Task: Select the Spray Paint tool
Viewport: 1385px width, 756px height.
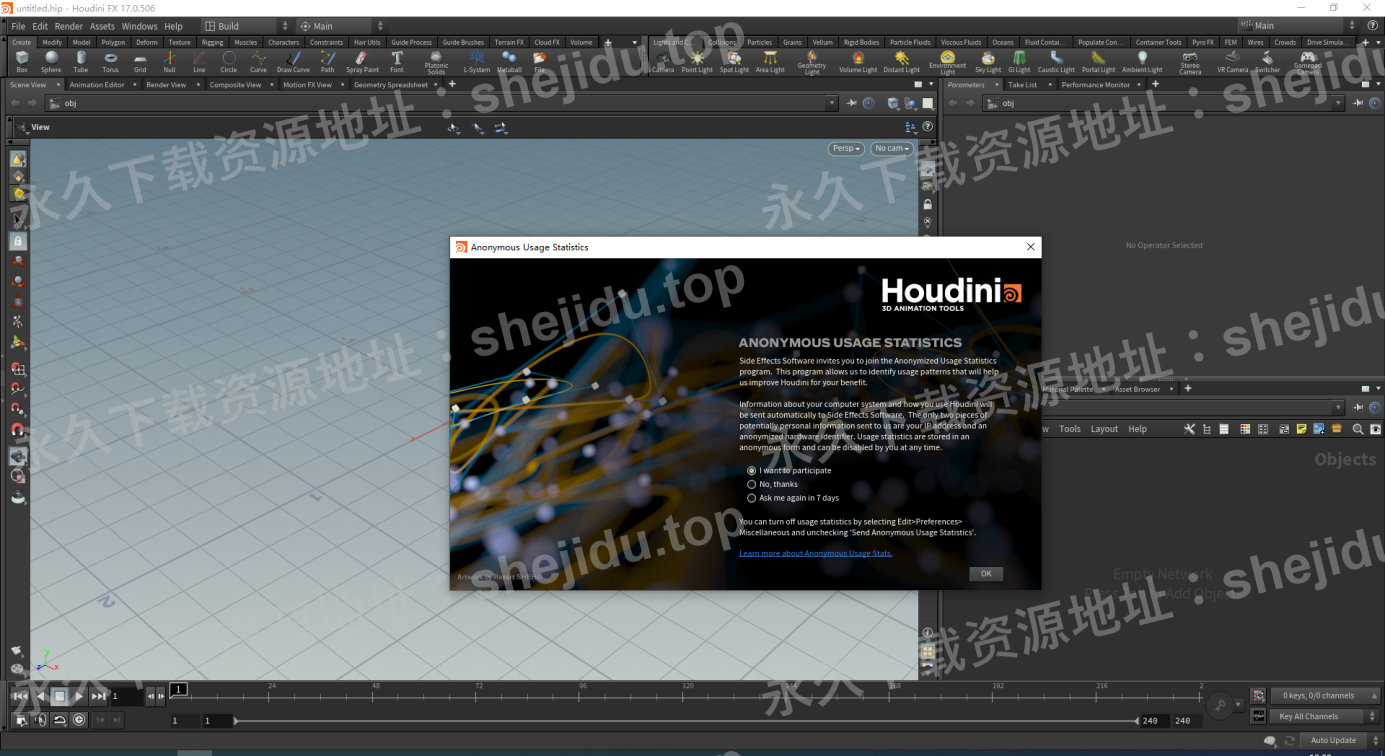Action: click(x=362, y=62)
